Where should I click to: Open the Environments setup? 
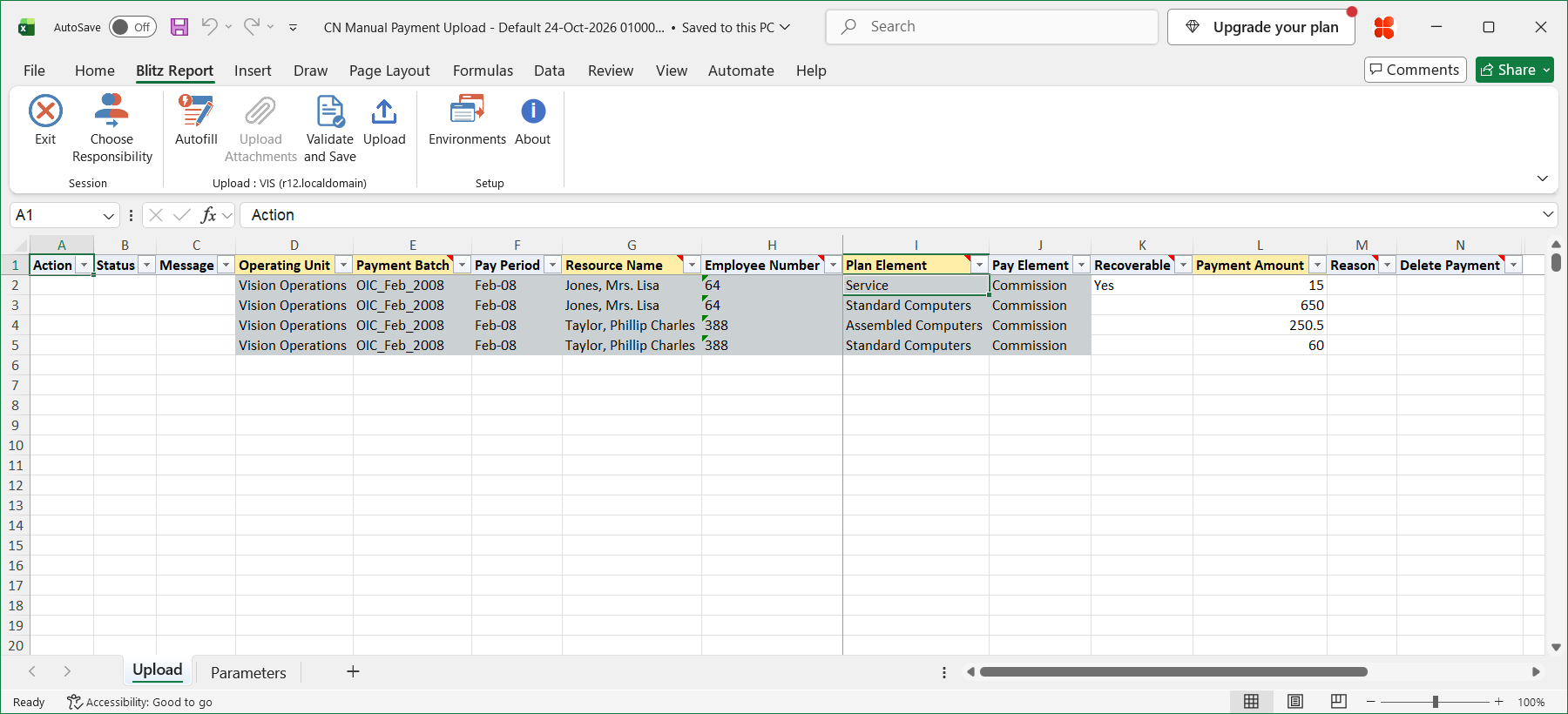tap(467, 119)
